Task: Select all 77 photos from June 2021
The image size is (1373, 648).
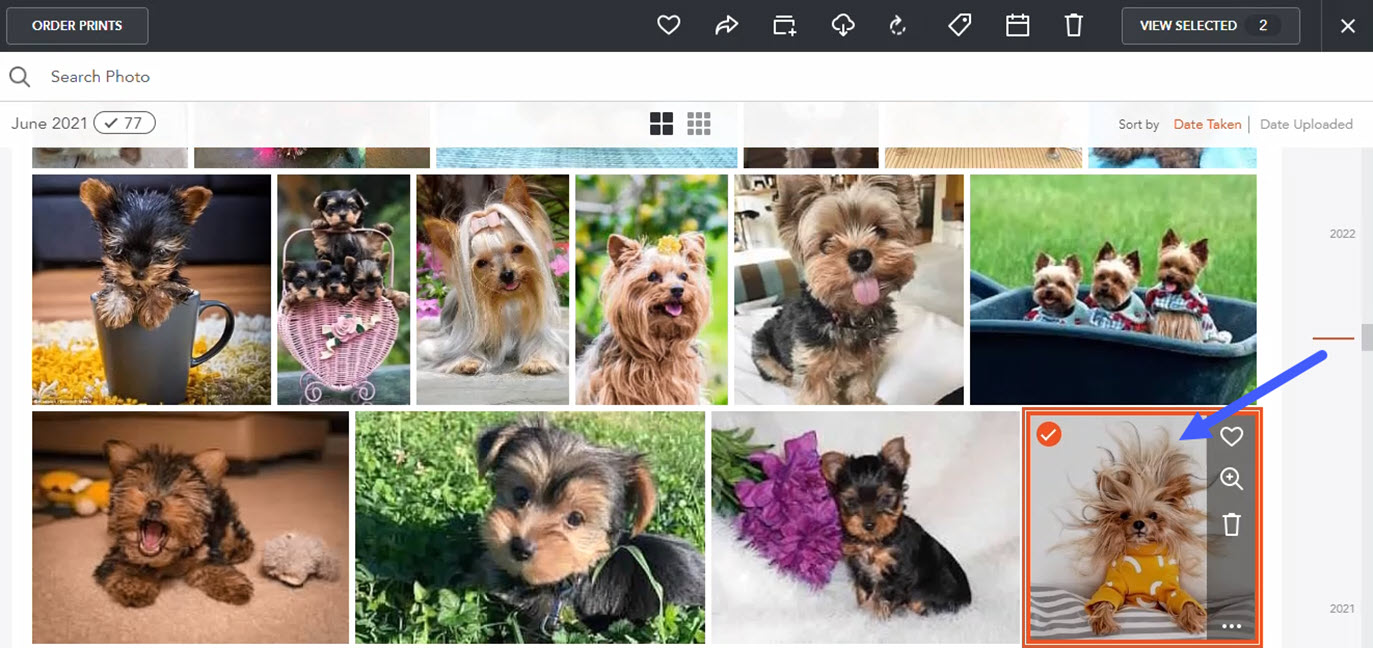Action: pyautogui.click(x=125, y=122)
